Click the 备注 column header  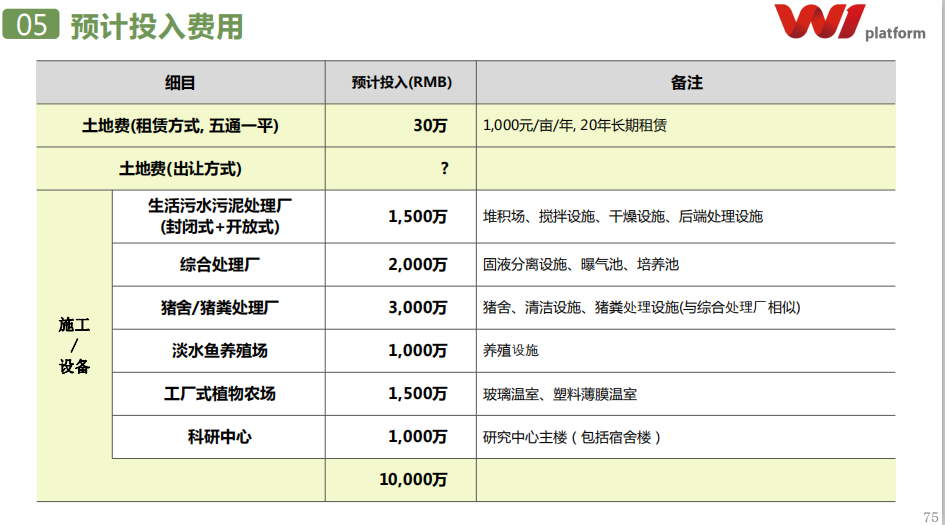click(x=686, y=83)
